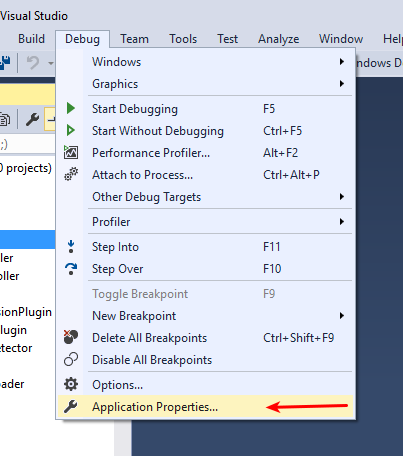Click the Options gear icon
The image size is (403, 456).
71,384
